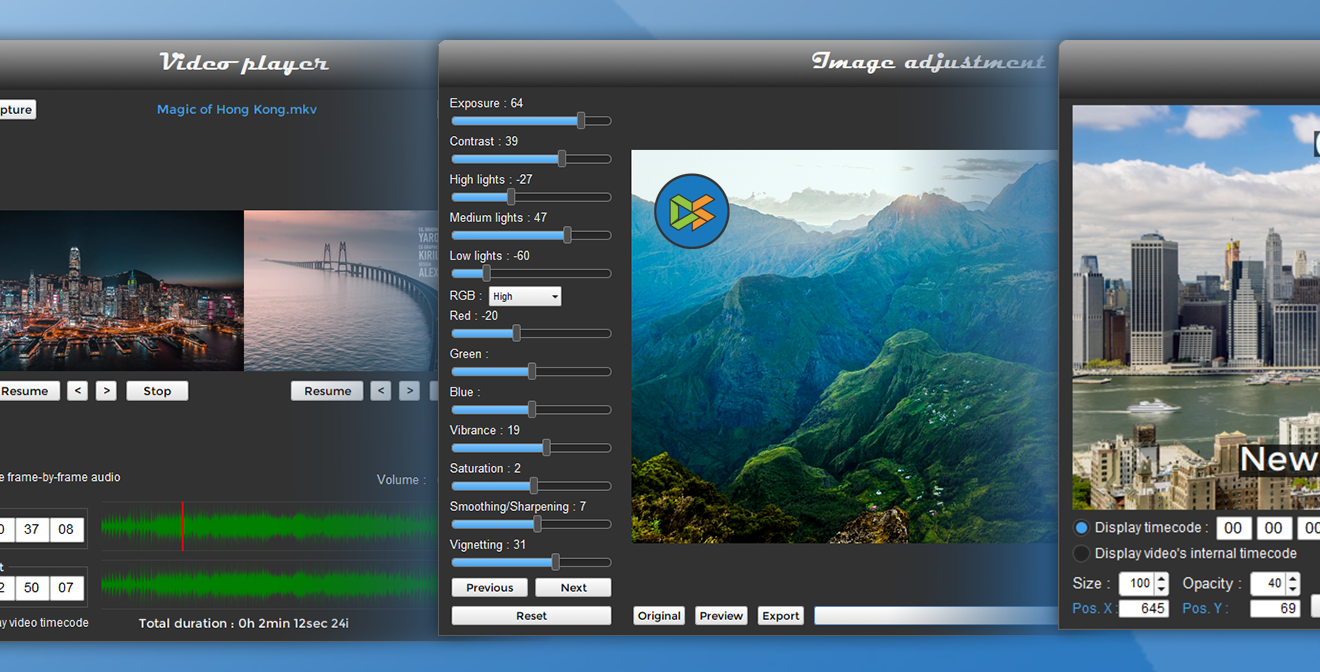
Task: Click the Contrast slider handle
Action: pos(562,158)
